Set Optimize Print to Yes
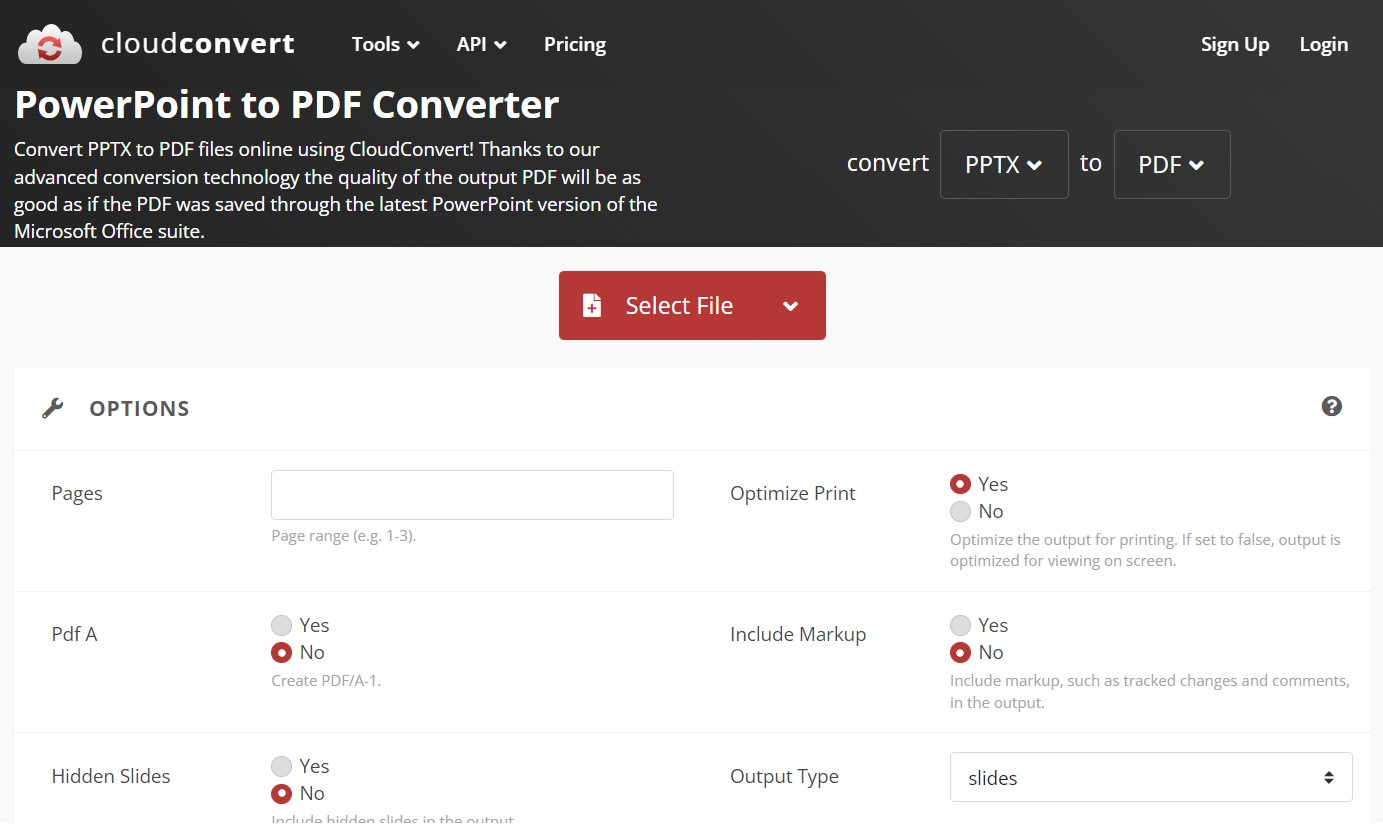The image size is (1383, 827). click(x=960, y=484)
